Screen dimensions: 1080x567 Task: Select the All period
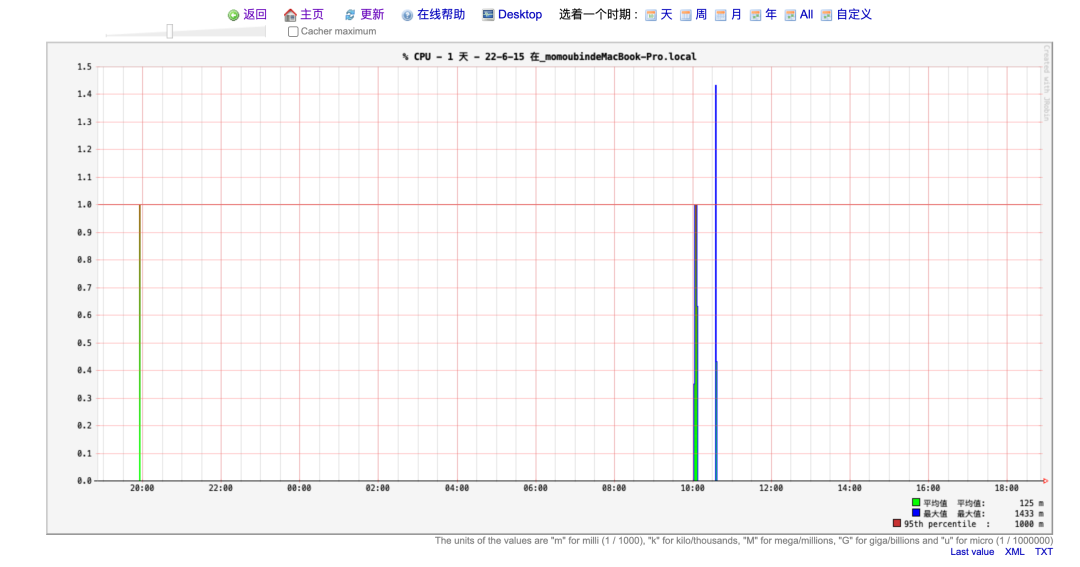807,14
